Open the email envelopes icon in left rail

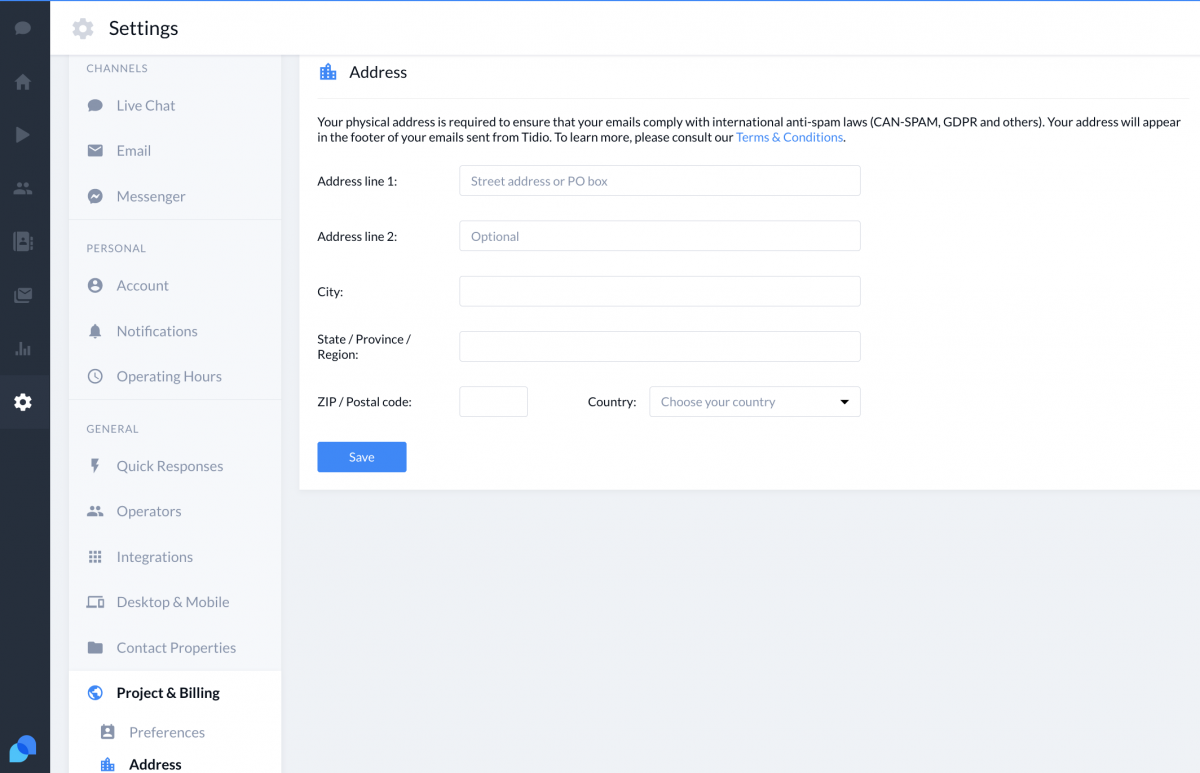(x=23, y=295)
